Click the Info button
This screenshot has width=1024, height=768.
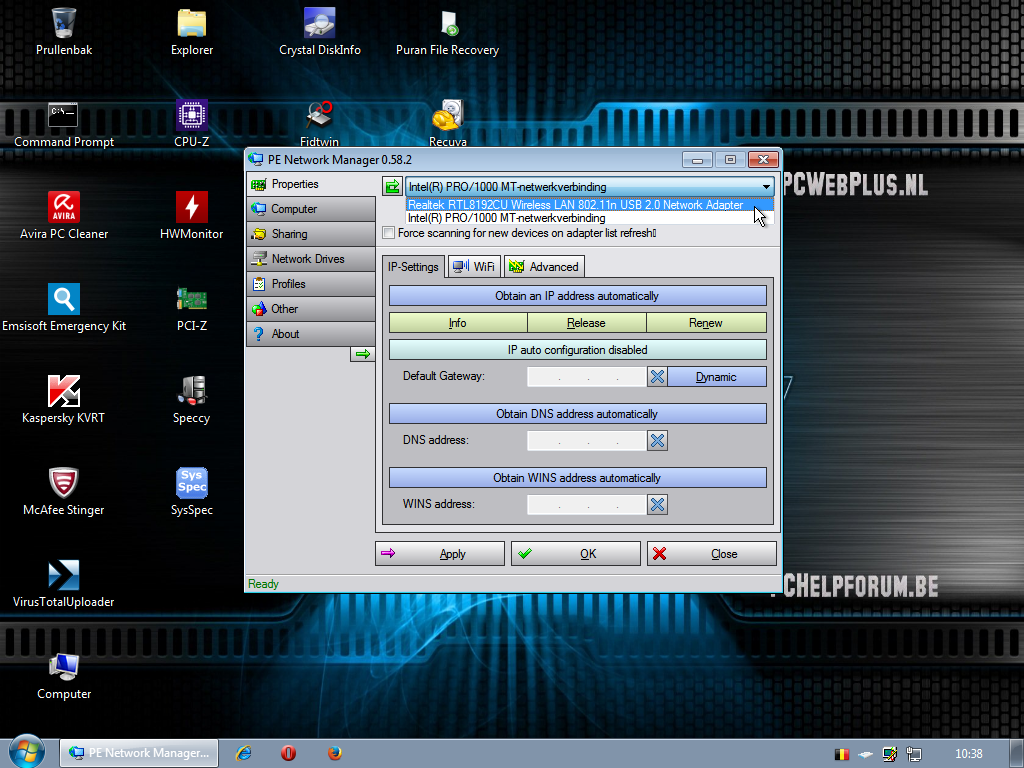[458, 323]
